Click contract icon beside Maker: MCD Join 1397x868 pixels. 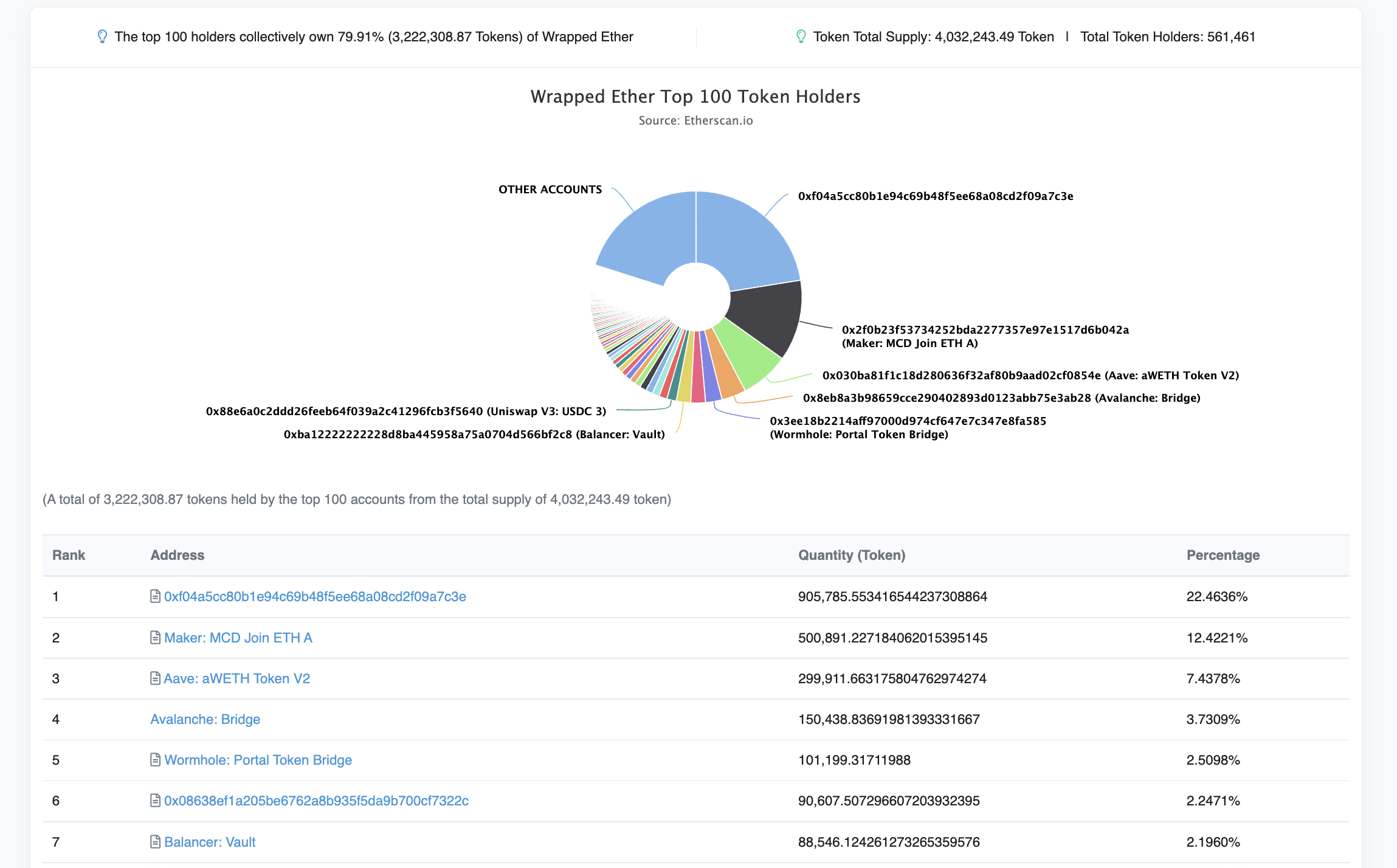(155, 638)
